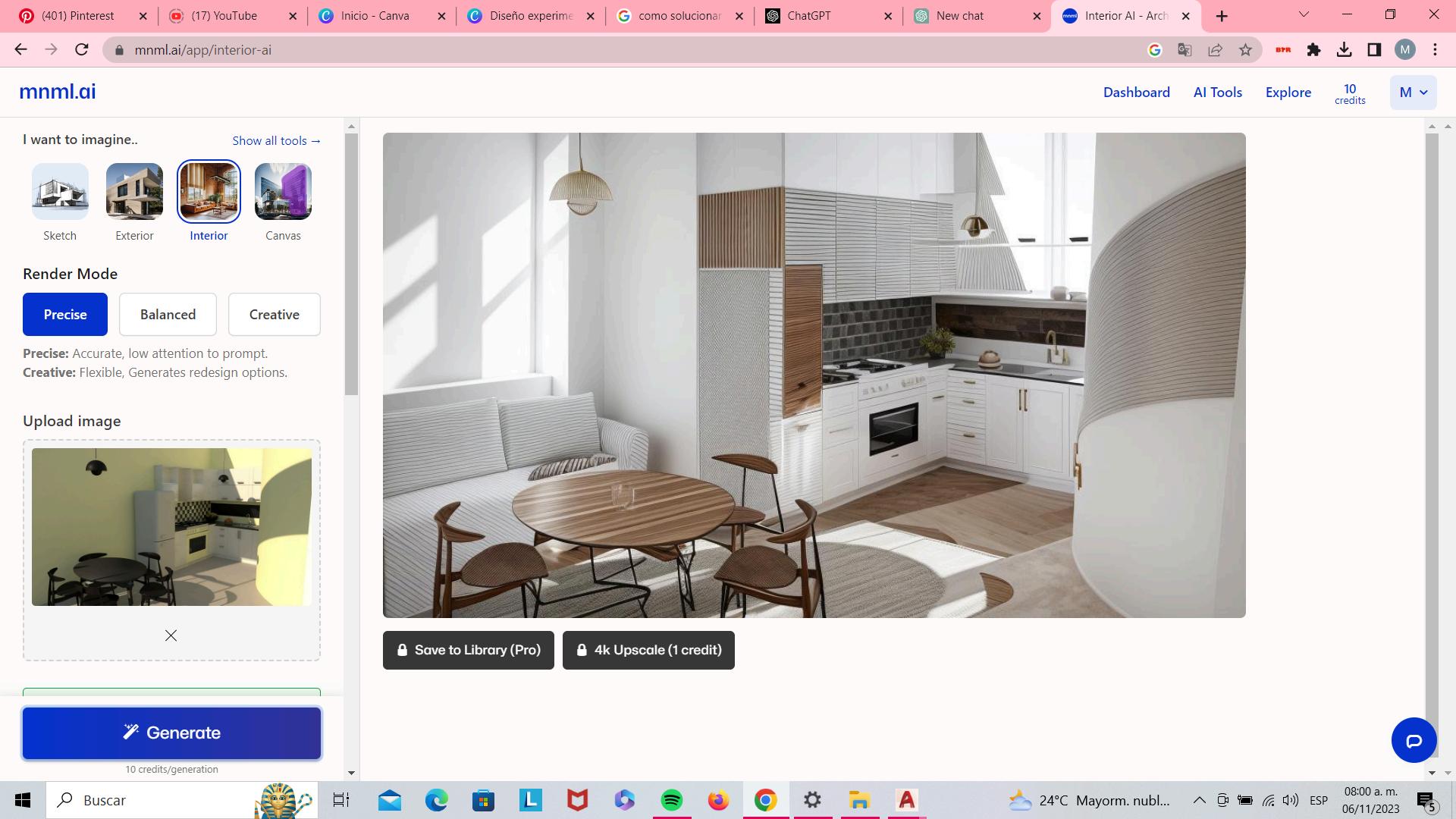Click the Google Translate icon in address bar
1456x819 pixels.
tap(1185, 50)
